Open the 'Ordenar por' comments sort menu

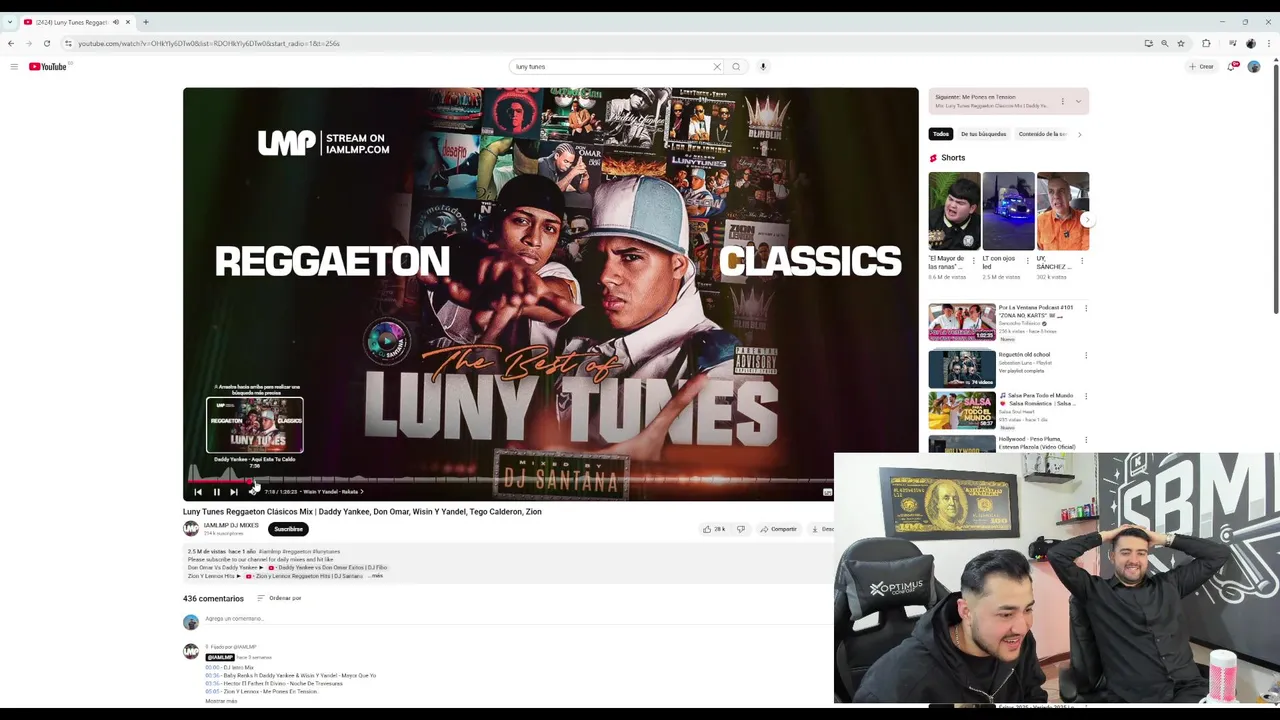point(279,598)
